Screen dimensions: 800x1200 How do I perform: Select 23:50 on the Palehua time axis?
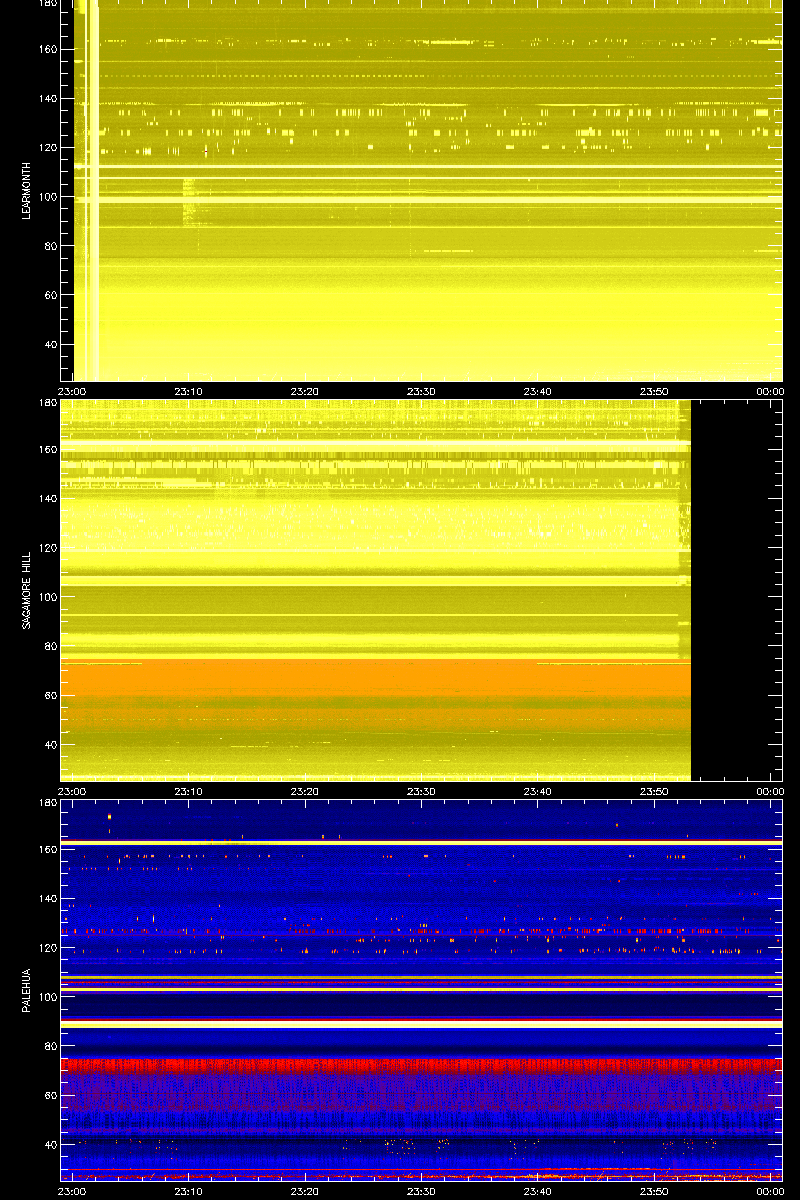click(654, 1191)
